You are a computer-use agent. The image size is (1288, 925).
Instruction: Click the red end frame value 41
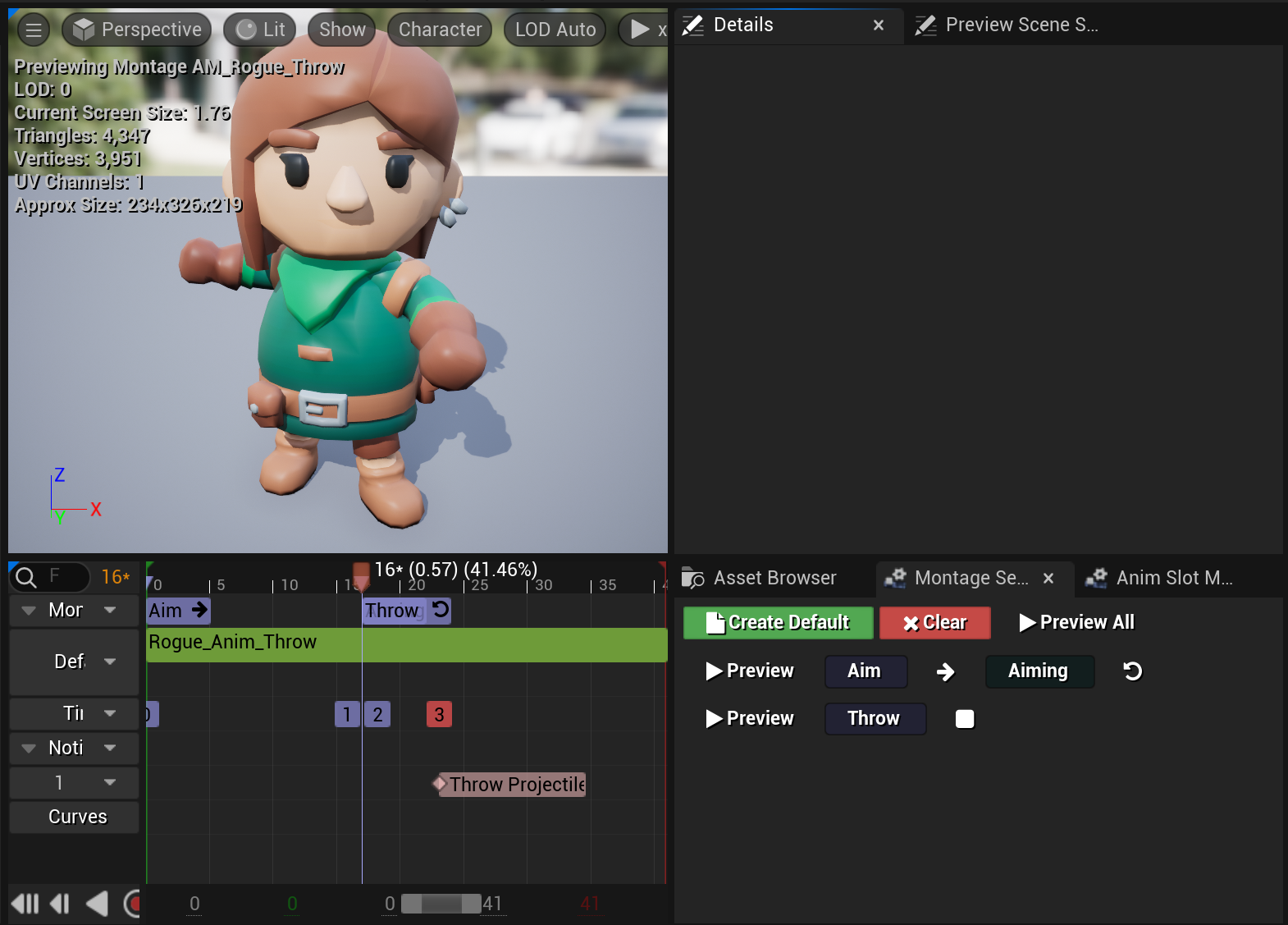(590, 904)
